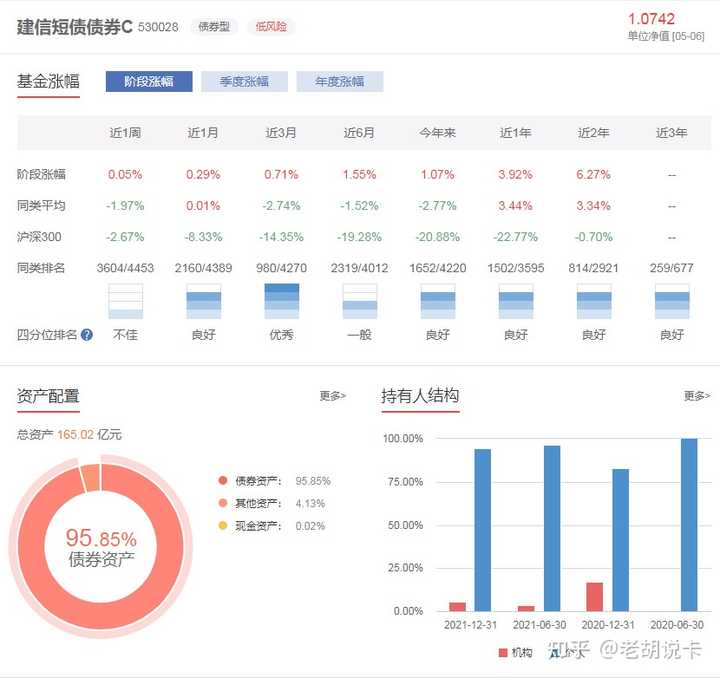
Task: Click the 6.27% 近2年 fund return value
Action: click(x=594, y=174)
